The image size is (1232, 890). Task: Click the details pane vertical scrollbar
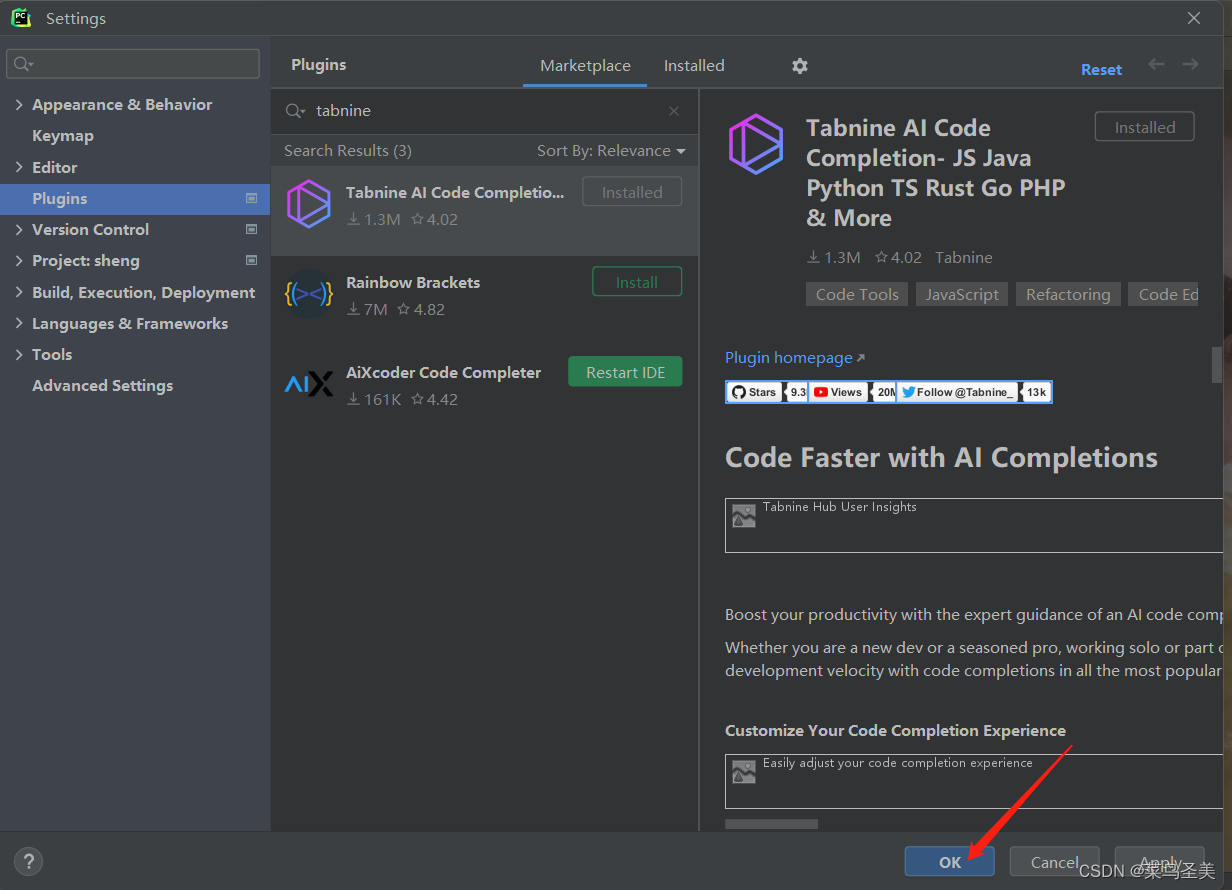1217,364
